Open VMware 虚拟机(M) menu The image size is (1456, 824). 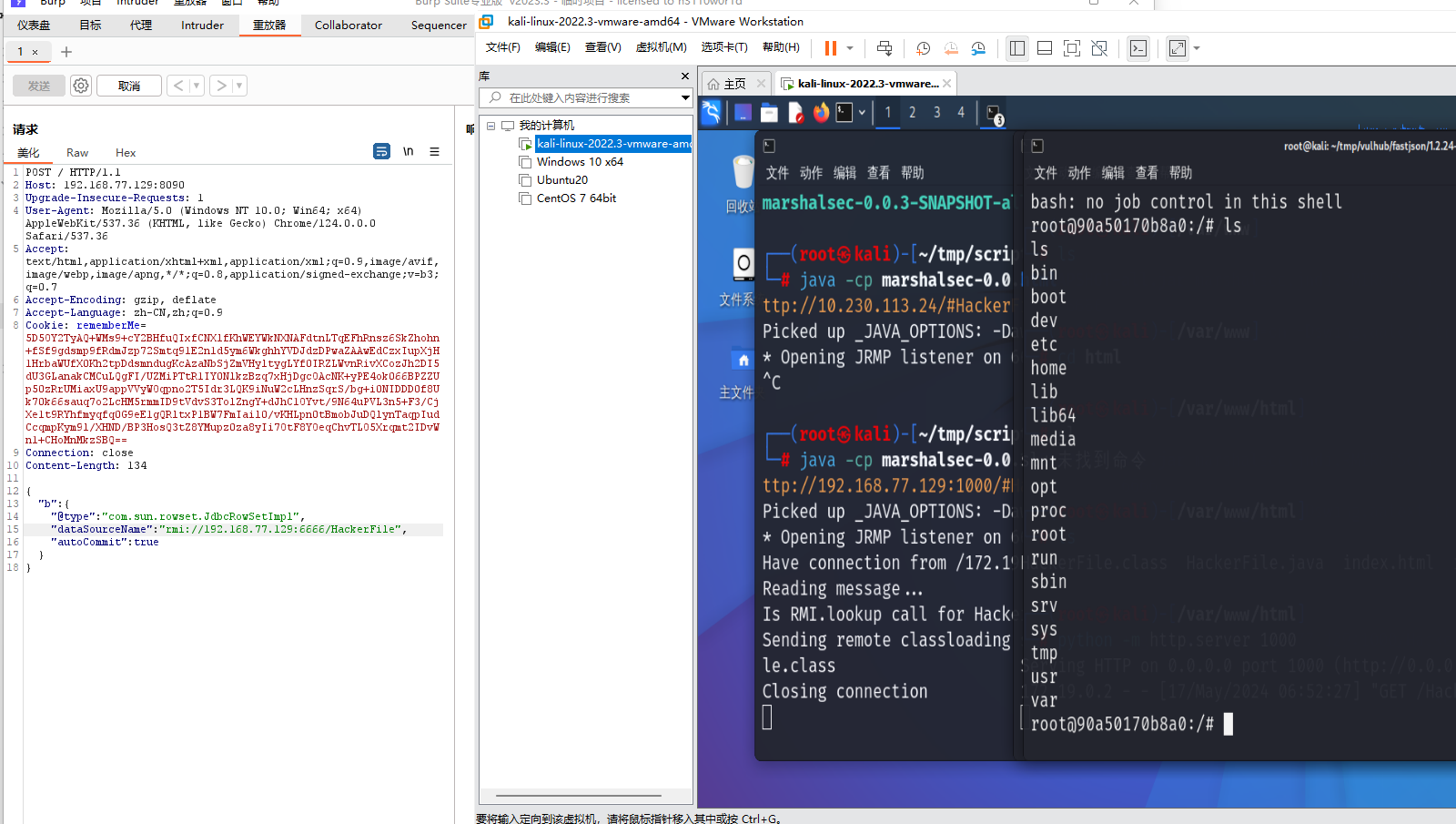coord(661,47)
